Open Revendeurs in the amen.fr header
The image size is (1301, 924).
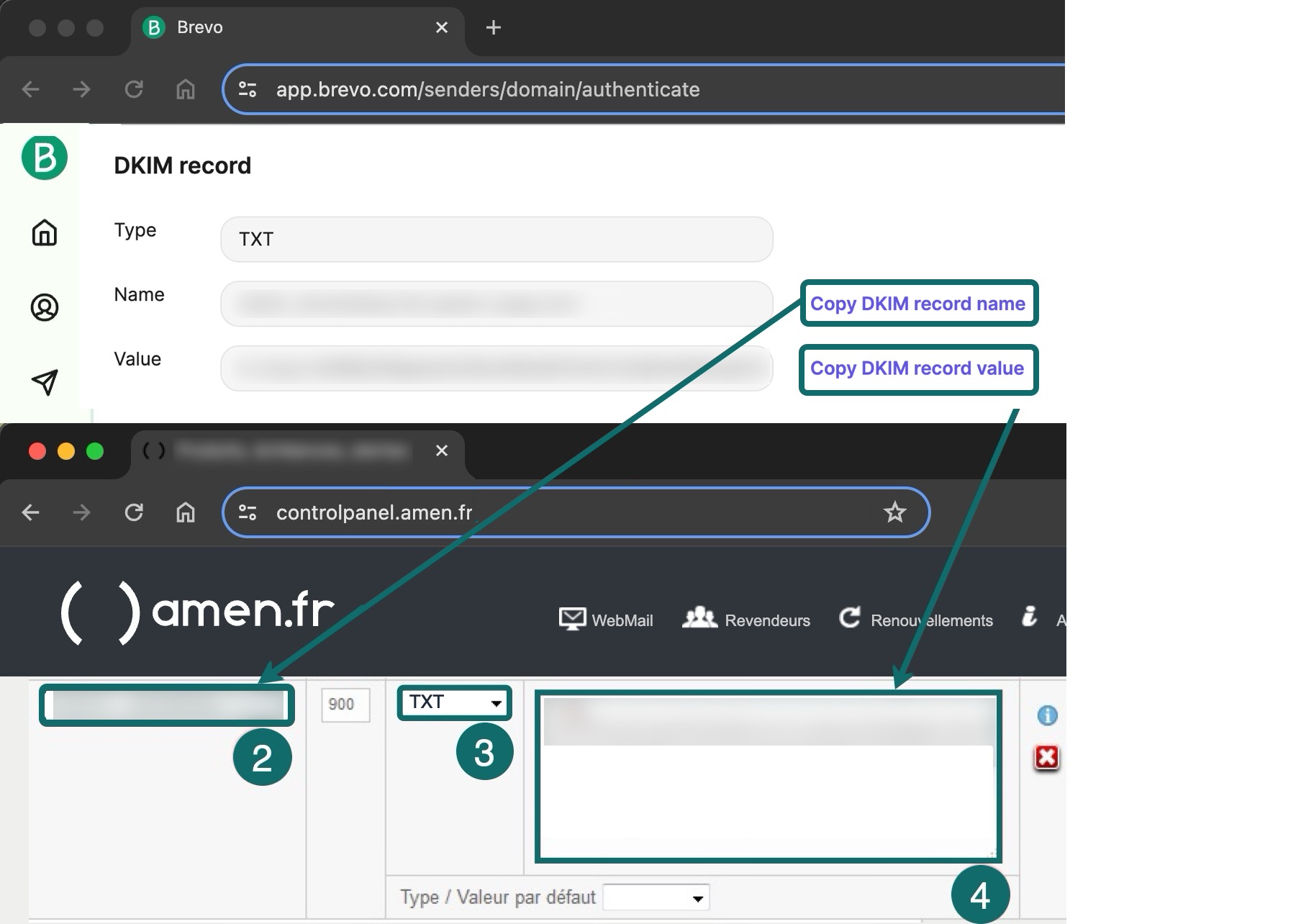pyautogui.click(x=745, y=619)
